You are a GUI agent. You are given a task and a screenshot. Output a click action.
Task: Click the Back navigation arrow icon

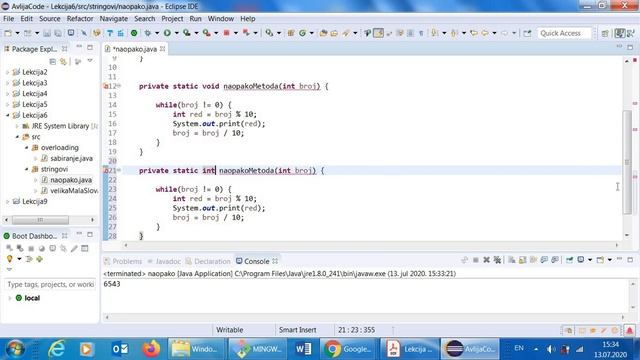point(485,33)
